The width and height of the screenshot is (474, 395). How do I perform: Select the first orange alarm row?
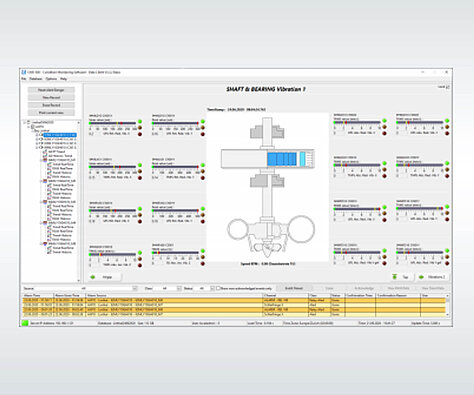tap(234, 300)
